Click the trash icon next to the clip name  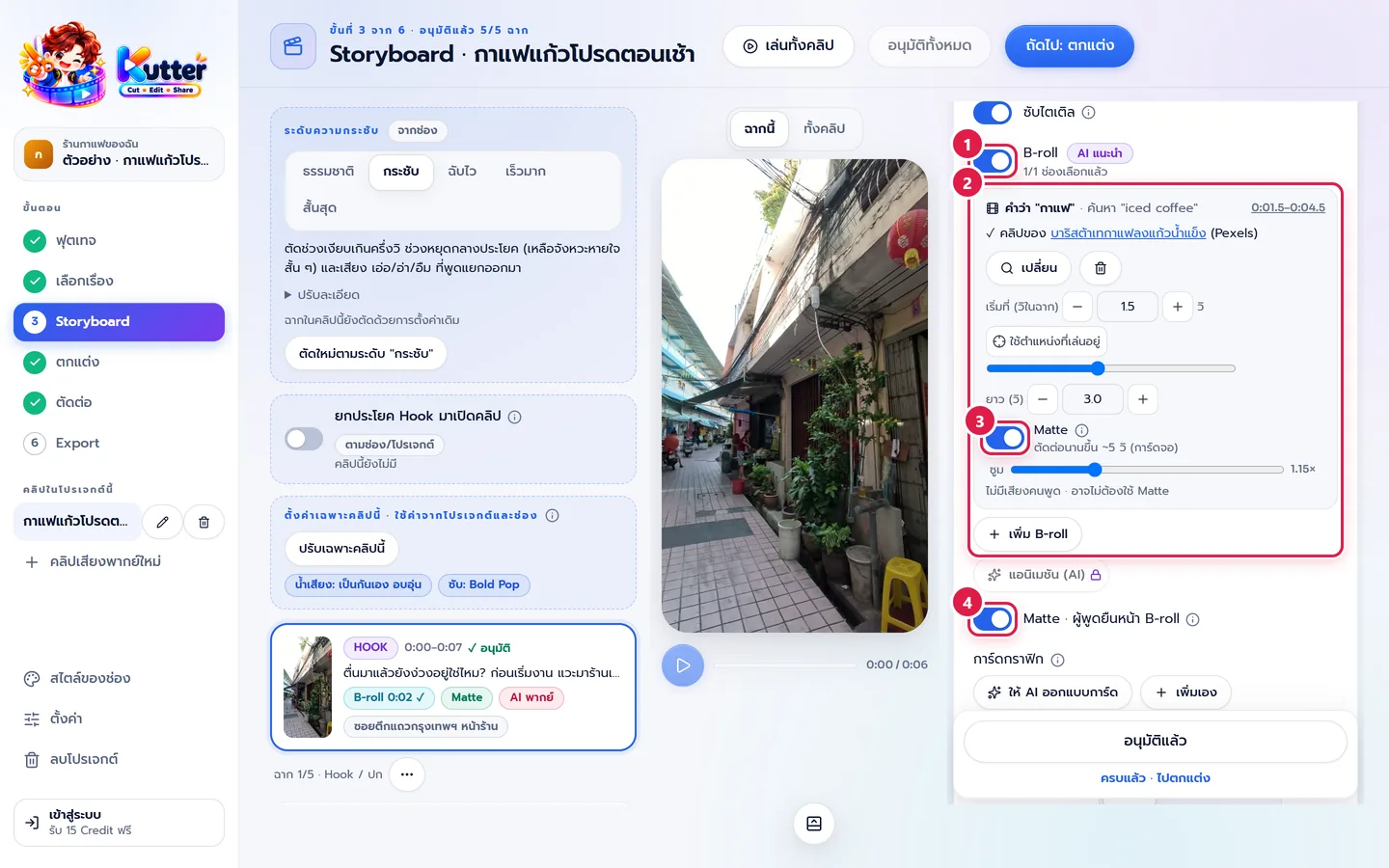pyautogui.click(x=204, y=522)
